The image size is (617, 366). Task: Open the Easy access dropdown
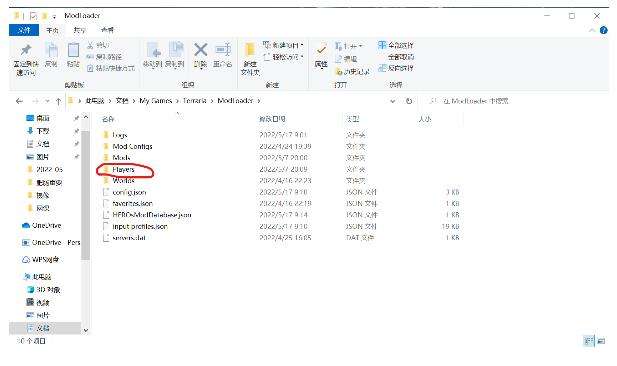[301, 57]
